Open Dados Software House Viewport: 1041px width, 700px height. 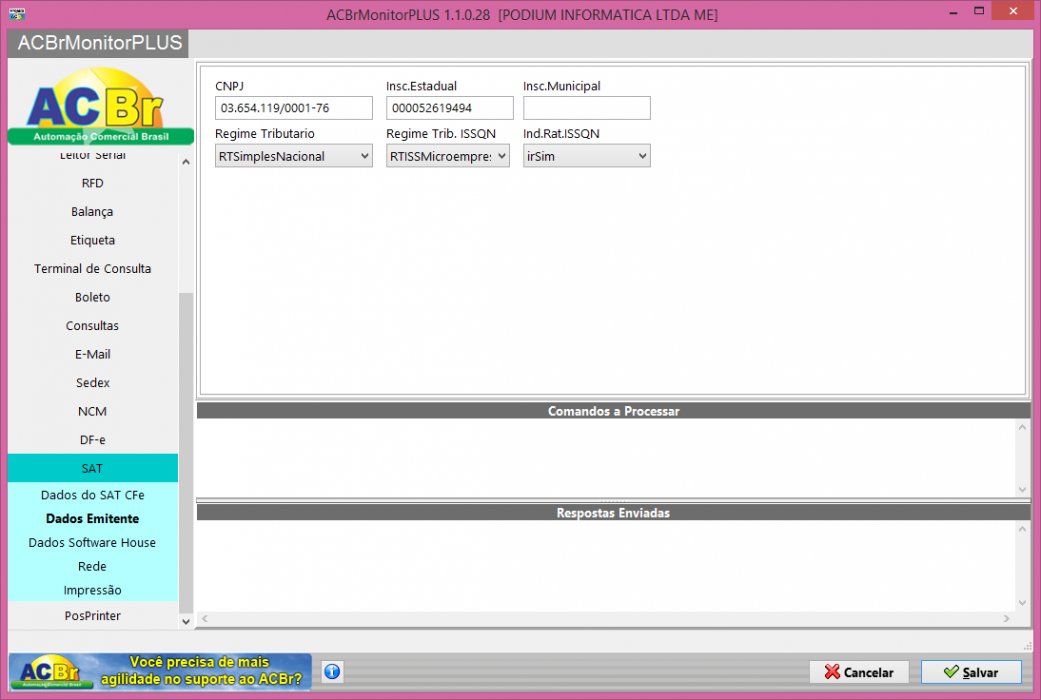pos(92,543)
